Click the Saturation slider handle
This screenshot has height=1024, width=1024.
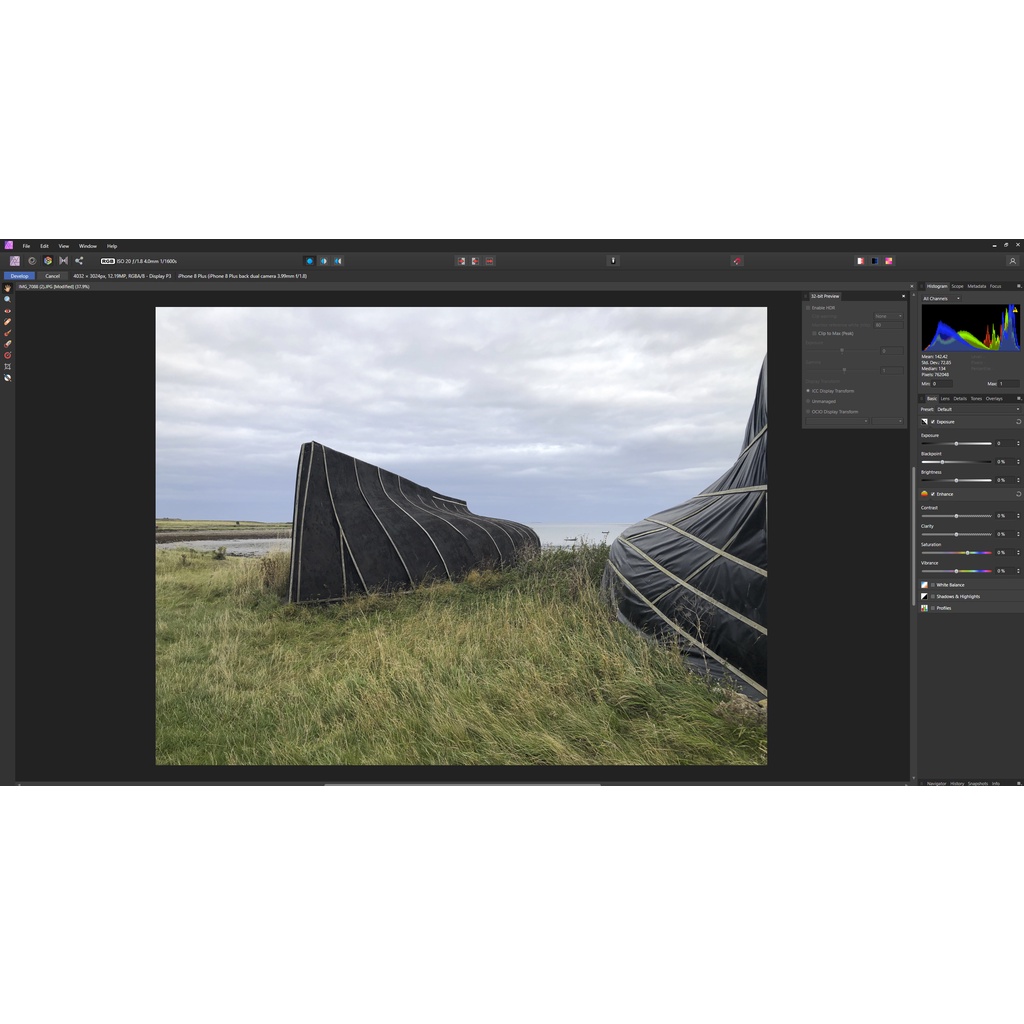coord(967,552)
